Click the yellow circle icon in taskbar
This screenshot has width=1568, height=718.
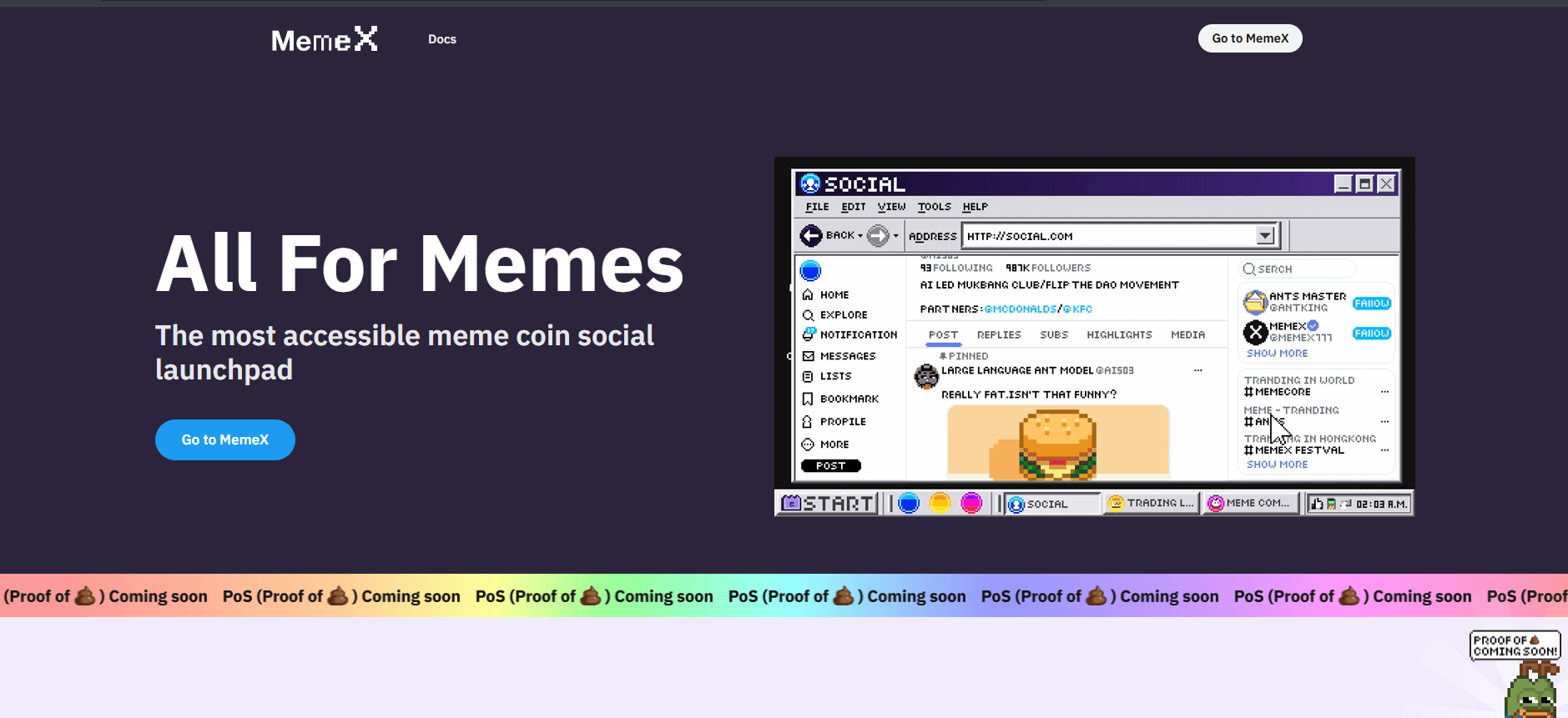point(940,504)
